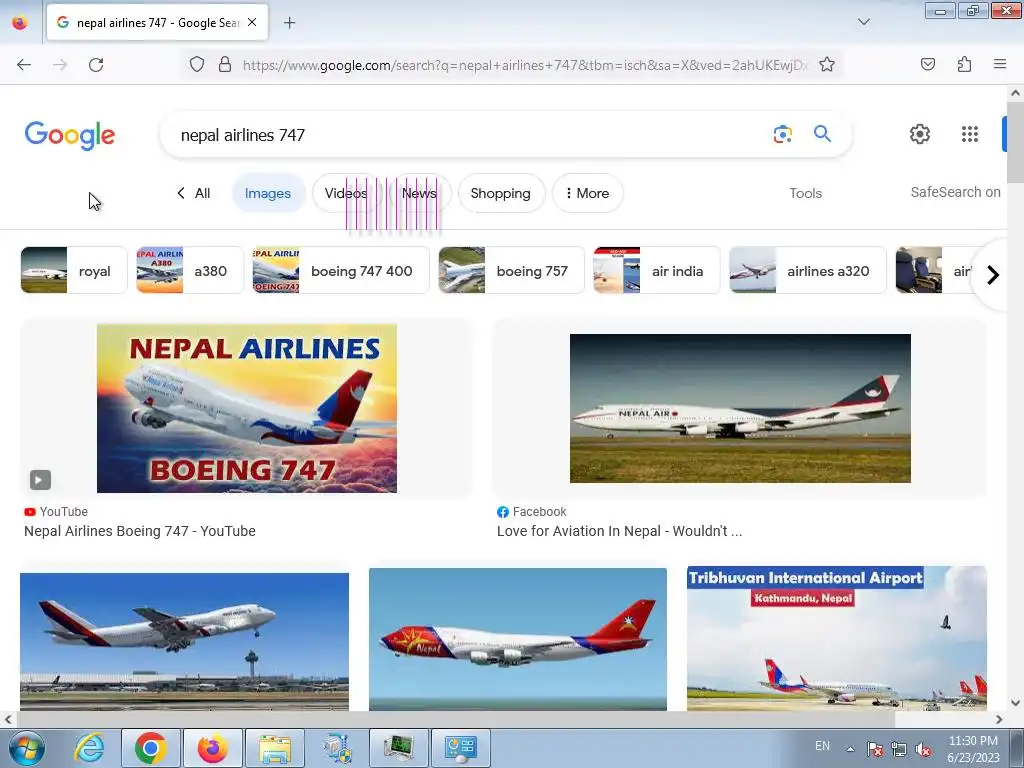View site security padlock info
This screenshot has width=1024, height=768.
click(x=225, y=65)
